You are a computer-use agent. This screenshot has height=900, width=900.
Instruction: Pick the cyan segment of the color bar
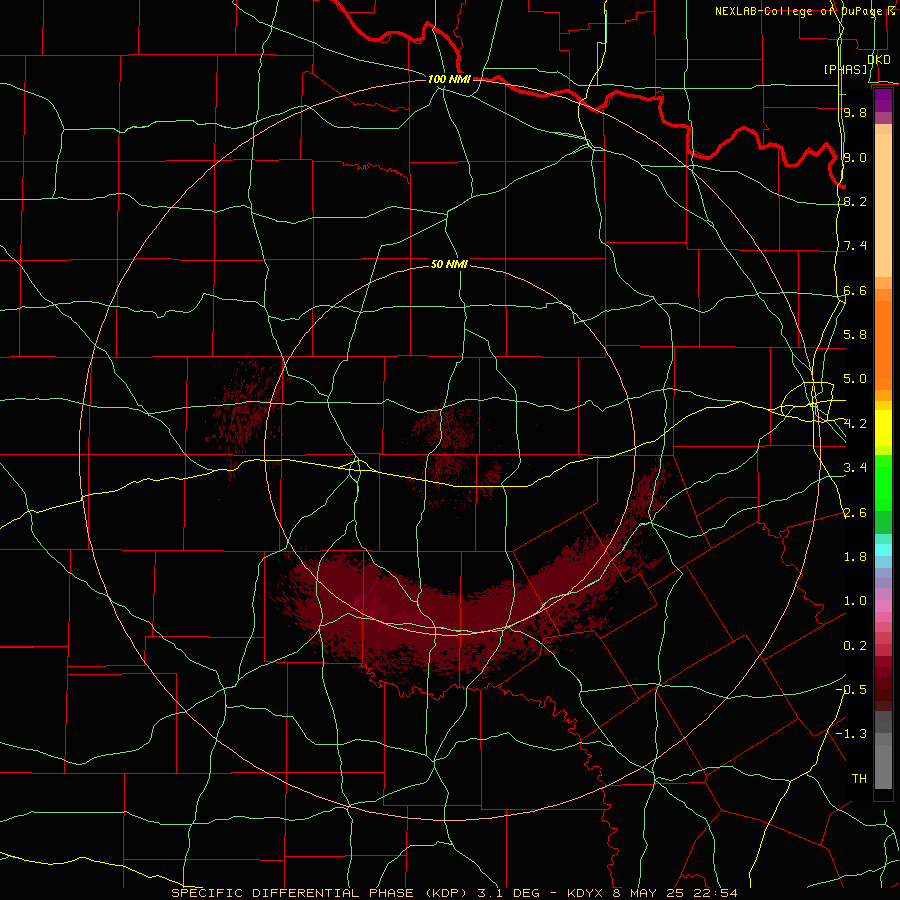pyautogui.click(x=883, y=550)
